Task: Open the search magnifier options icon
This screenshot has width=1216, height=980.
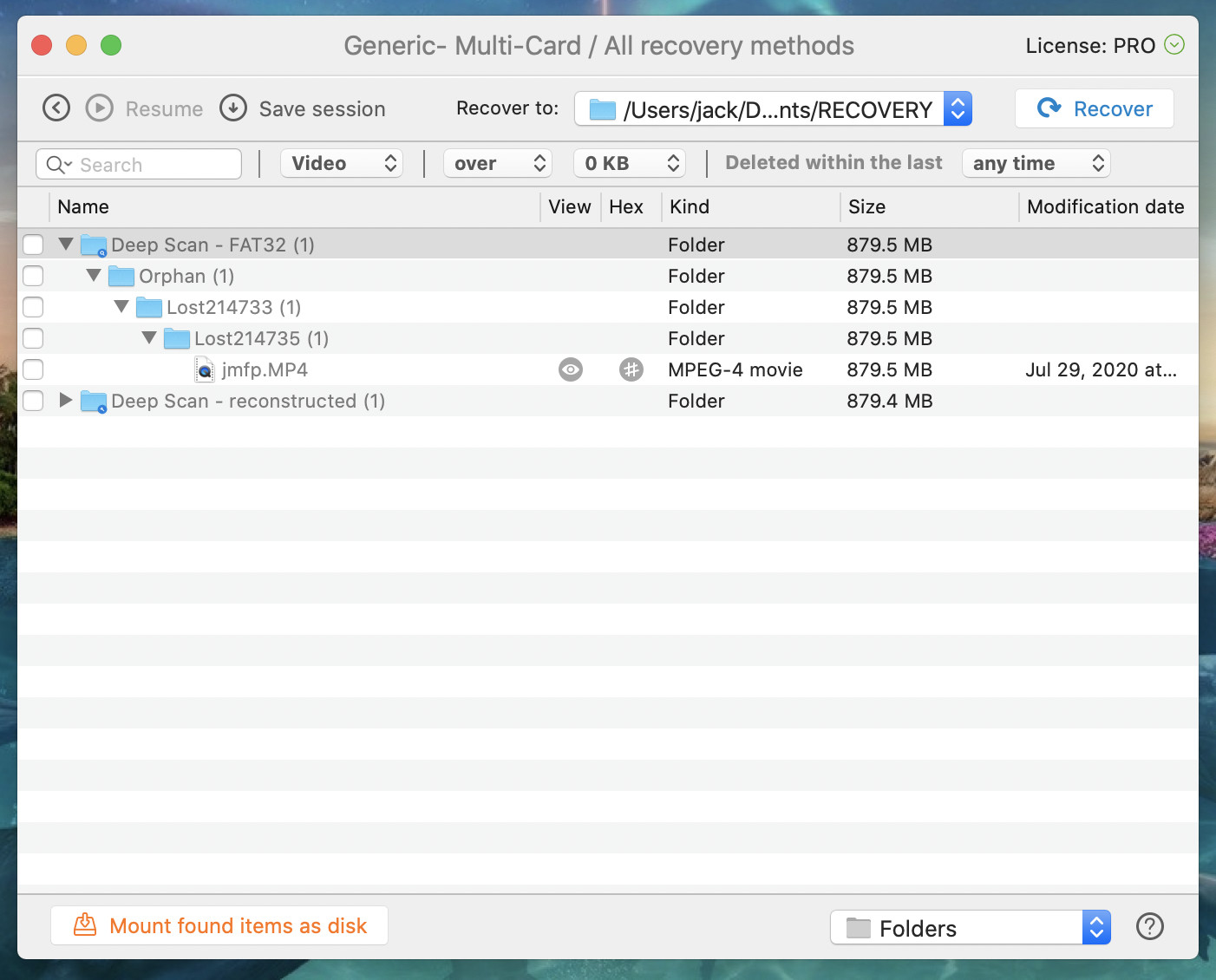Action: (x=58, y=164)
